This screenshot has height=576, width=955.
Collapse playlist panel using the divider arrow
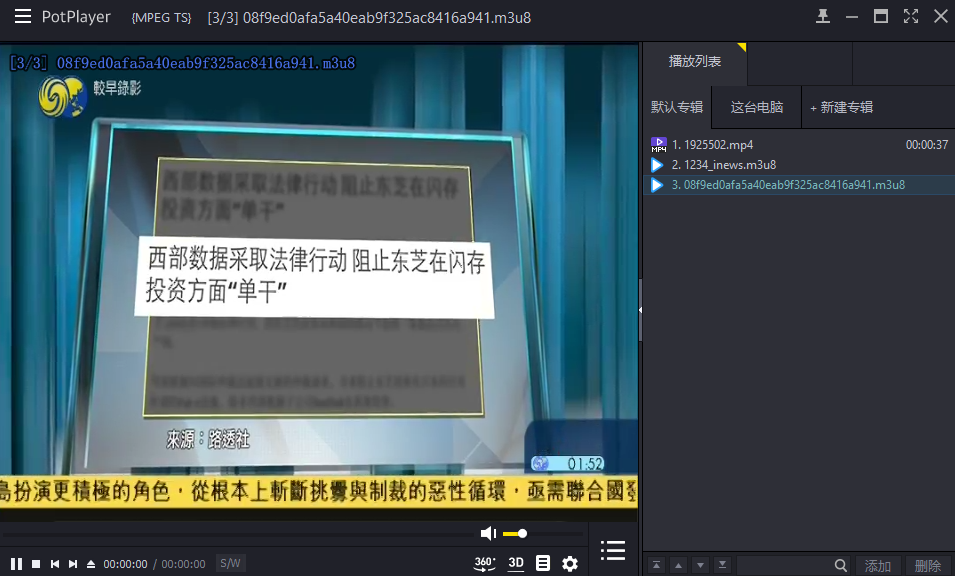[640, 310]
